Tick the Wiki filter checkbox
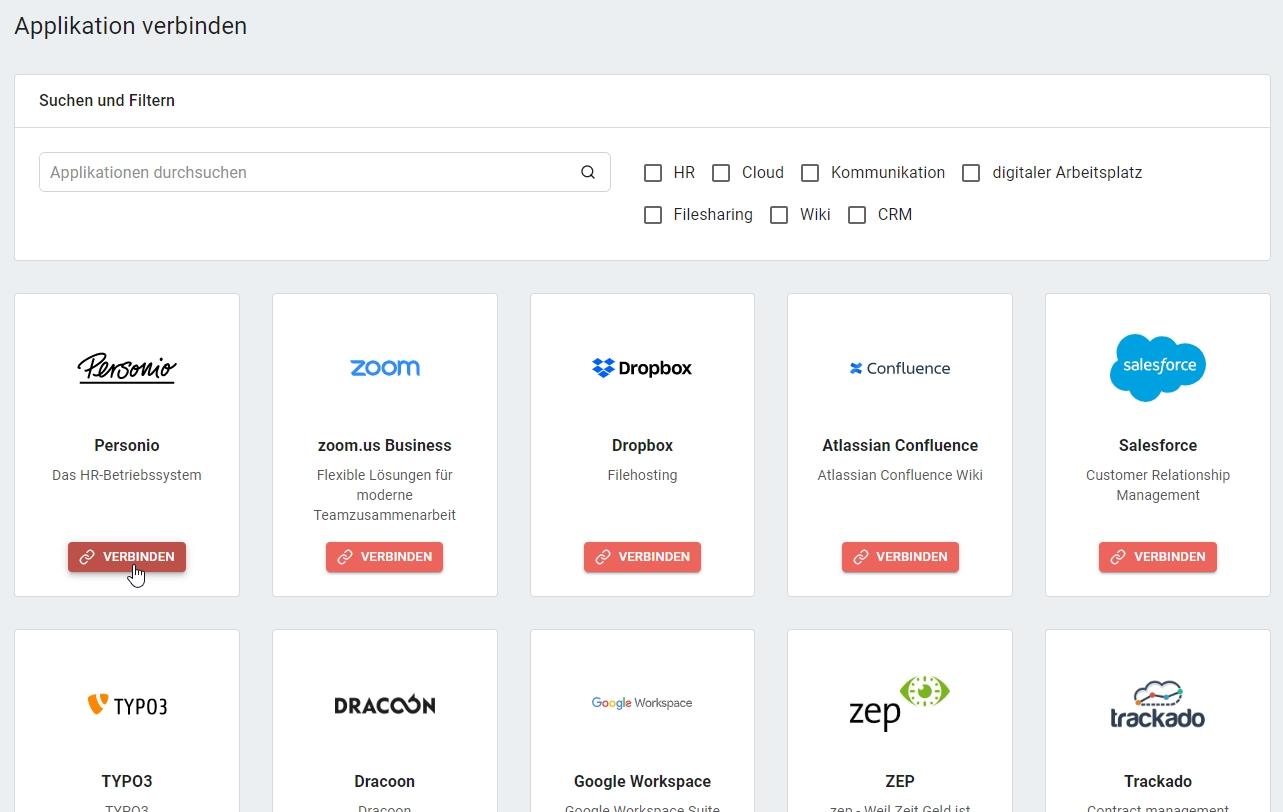This screenshot has height=812, width=1283. 779,215
